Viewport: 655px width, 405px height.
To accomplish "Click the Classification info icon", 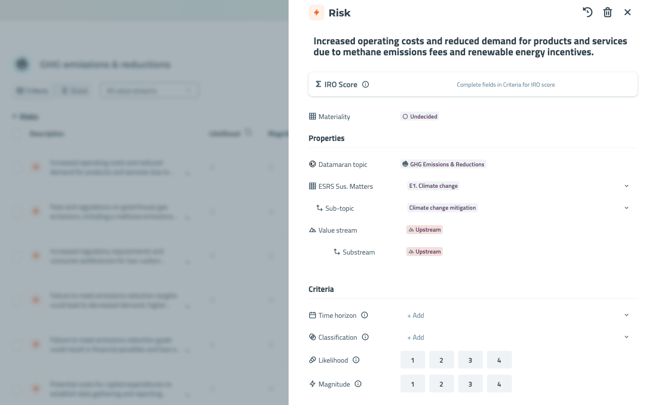I will tap(365, 337).
